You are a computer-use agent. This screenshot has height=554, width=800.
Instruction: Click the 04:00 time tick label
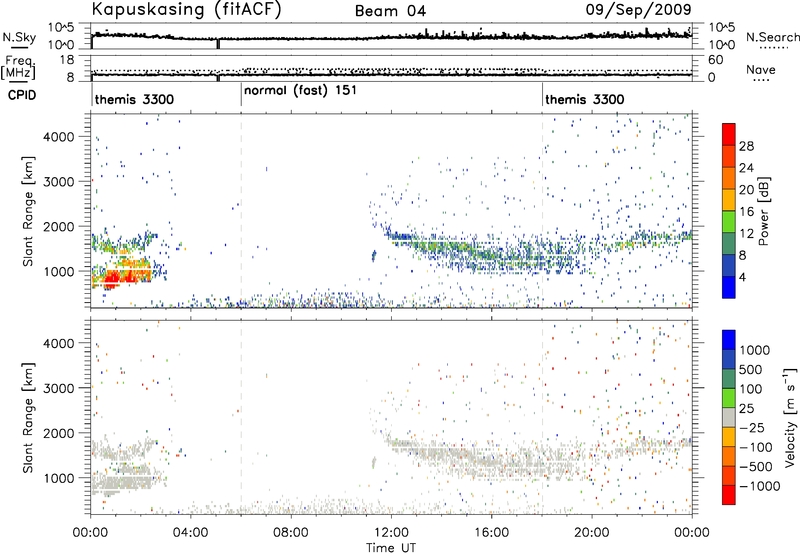pyautogui.click(x=190, y=533)
